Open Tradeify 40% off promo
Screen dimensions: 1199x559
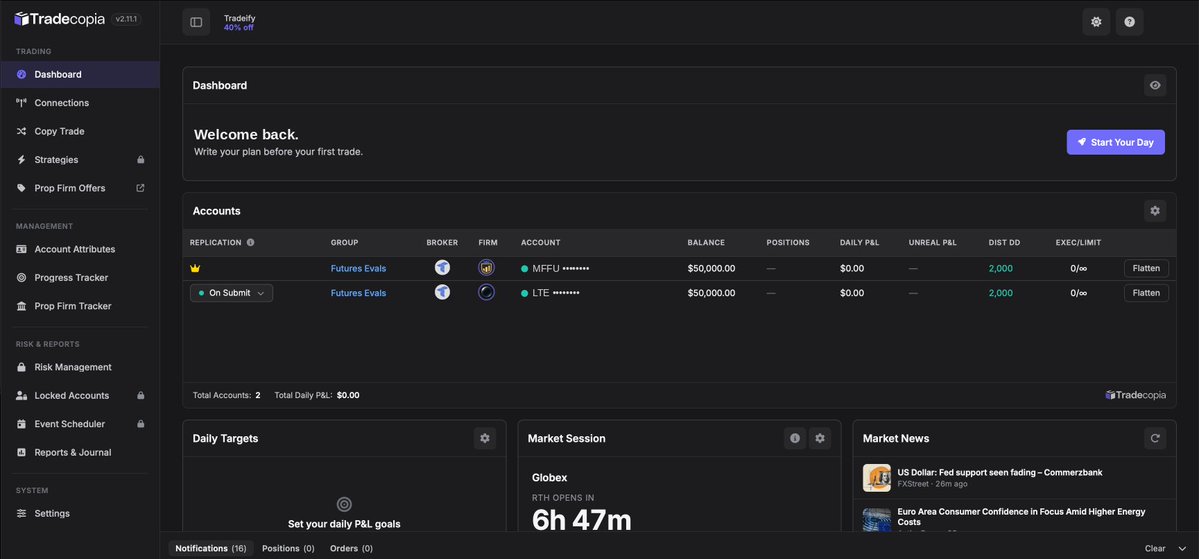pyautogui.click(x=239, y=22)
